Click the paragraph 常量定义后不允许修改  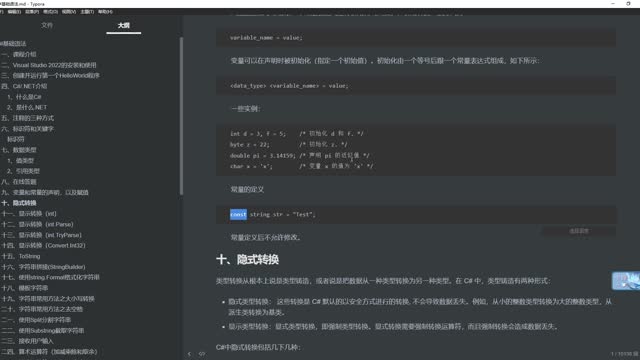point(266,237)
